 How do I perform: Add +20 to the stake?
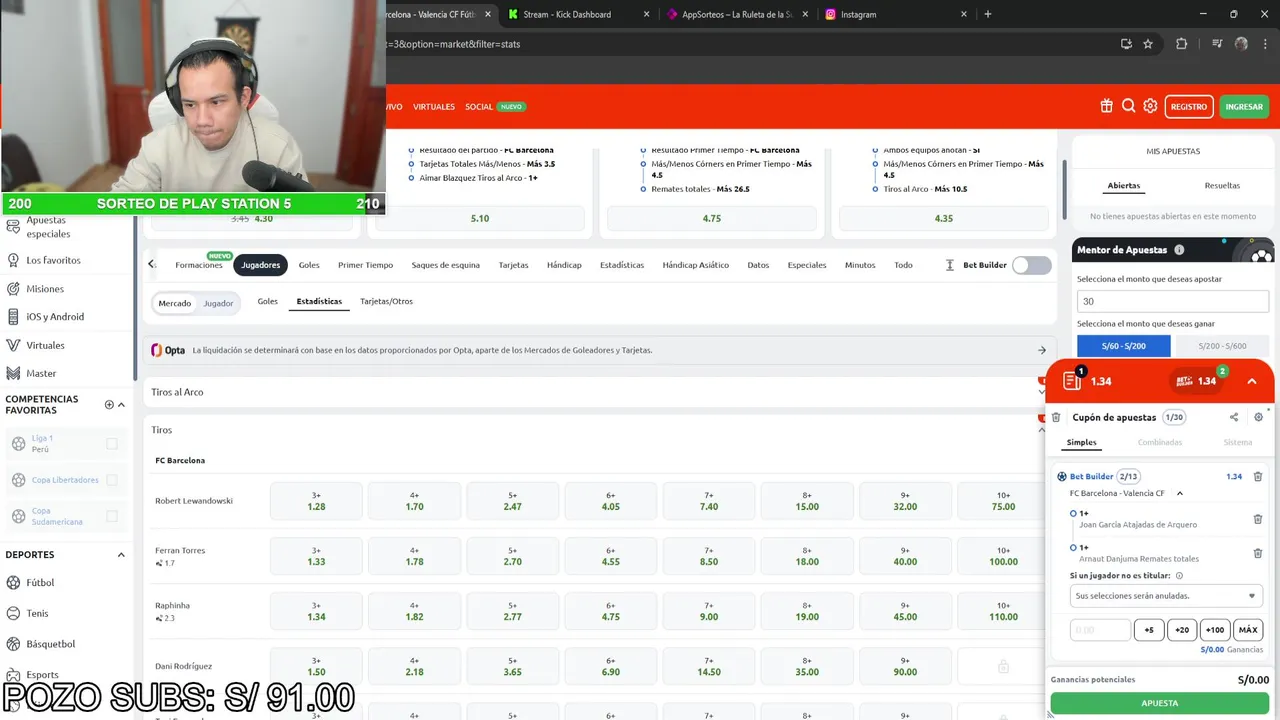coord(1182,630)
